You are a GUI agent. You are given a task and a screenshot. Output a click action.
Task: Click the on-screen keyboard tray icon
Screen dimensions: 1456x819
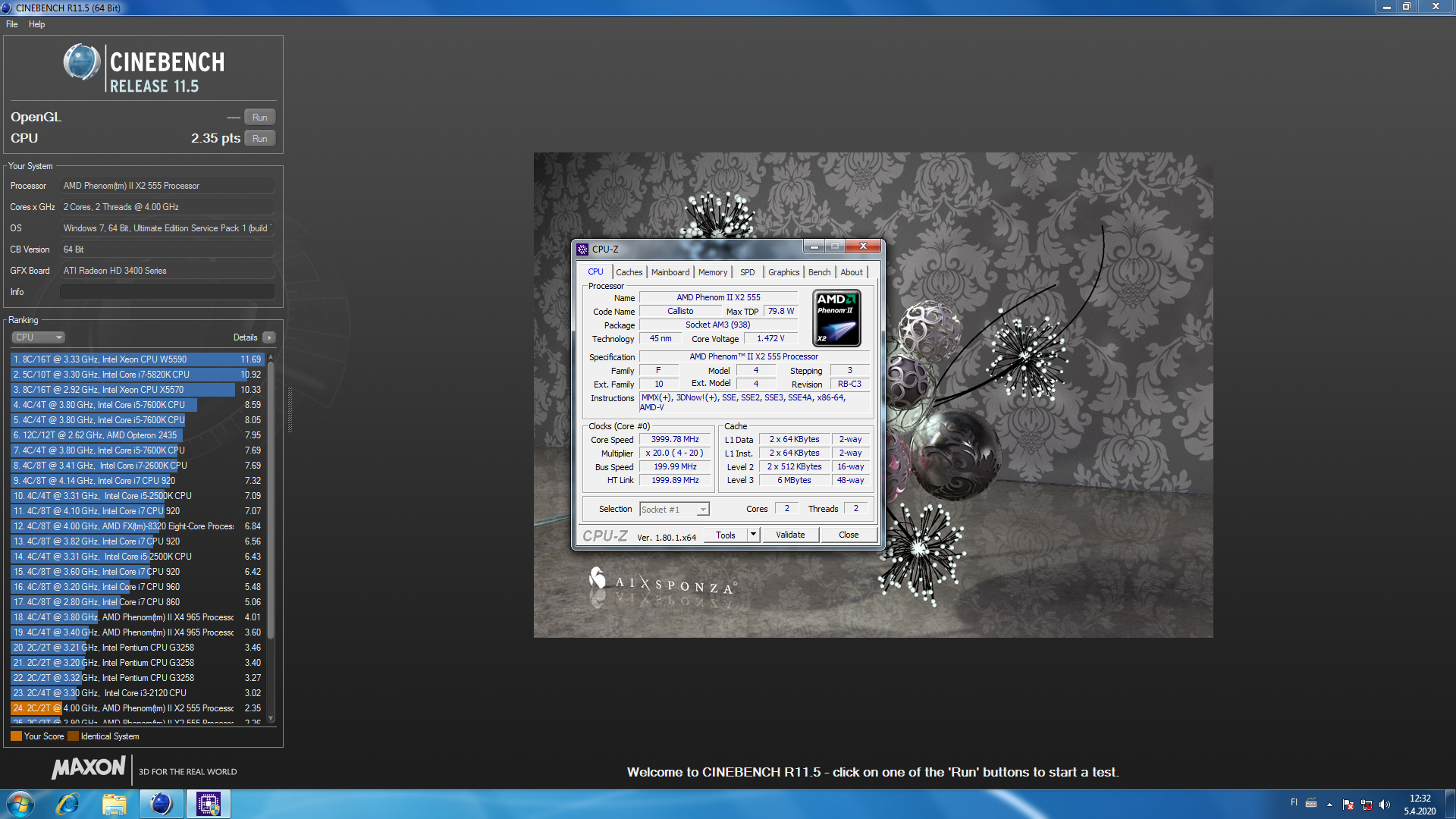coord(1311,803)
